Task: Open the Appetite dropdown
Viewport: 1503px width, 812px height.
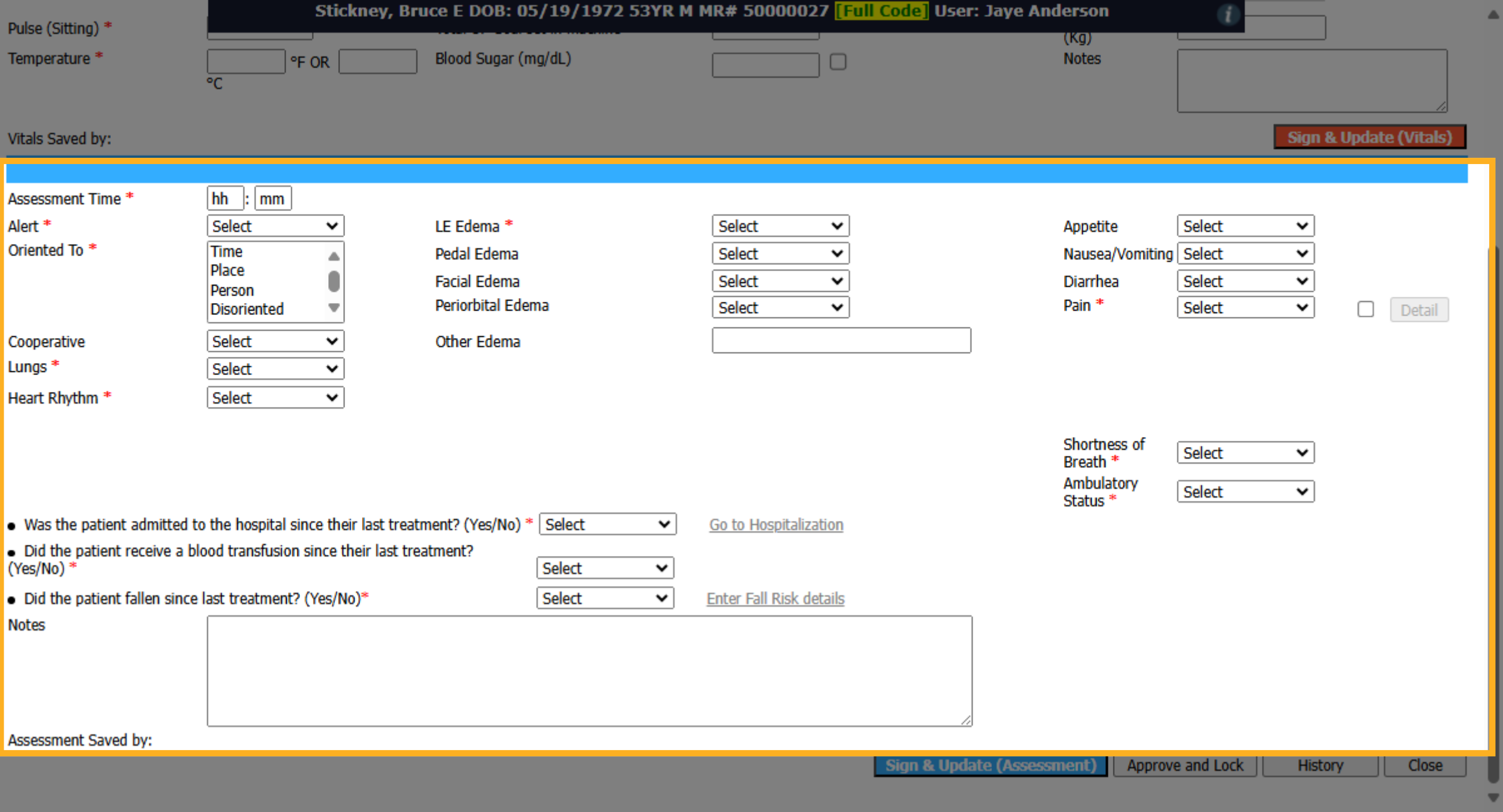Action: [1246, 226]
